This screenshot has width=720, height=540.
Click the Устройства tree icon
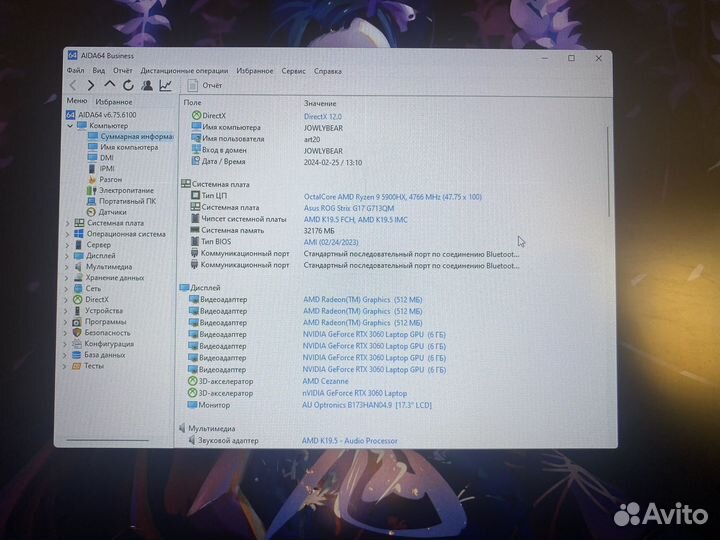pyautogui.click(x=78, y=311)
